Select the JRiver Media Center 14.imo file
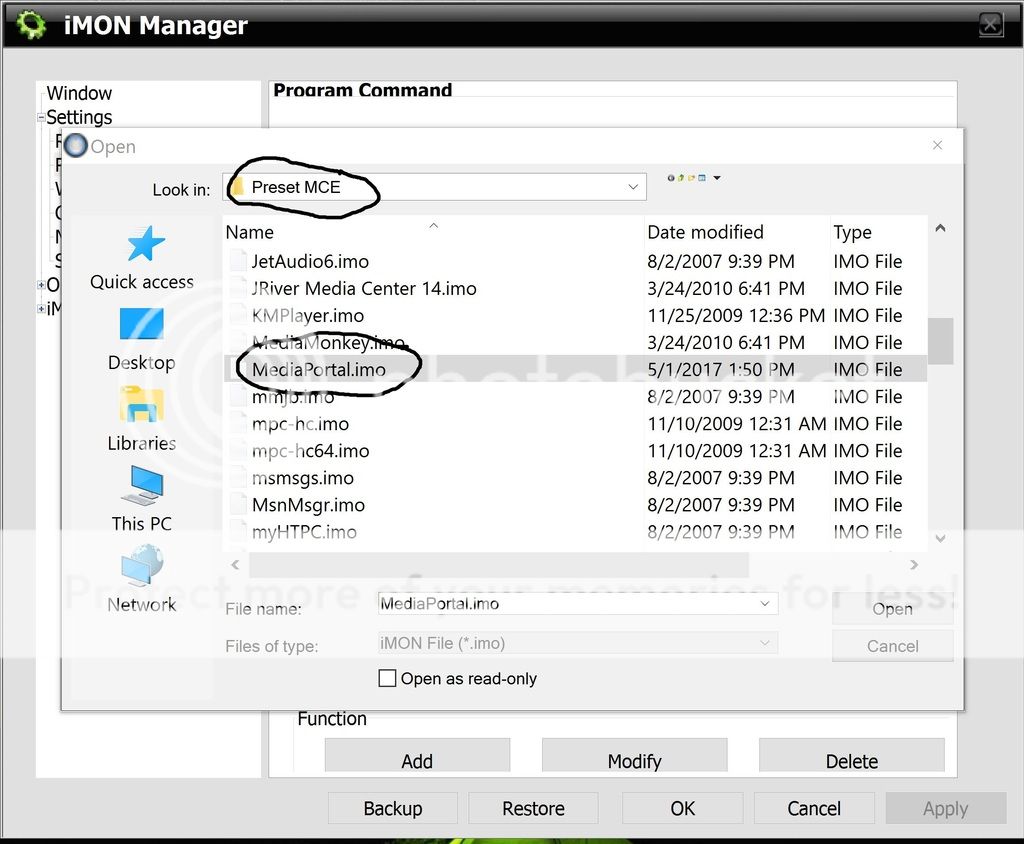The height and width of the screenshot is (844, 1024). tap(364, 289)
